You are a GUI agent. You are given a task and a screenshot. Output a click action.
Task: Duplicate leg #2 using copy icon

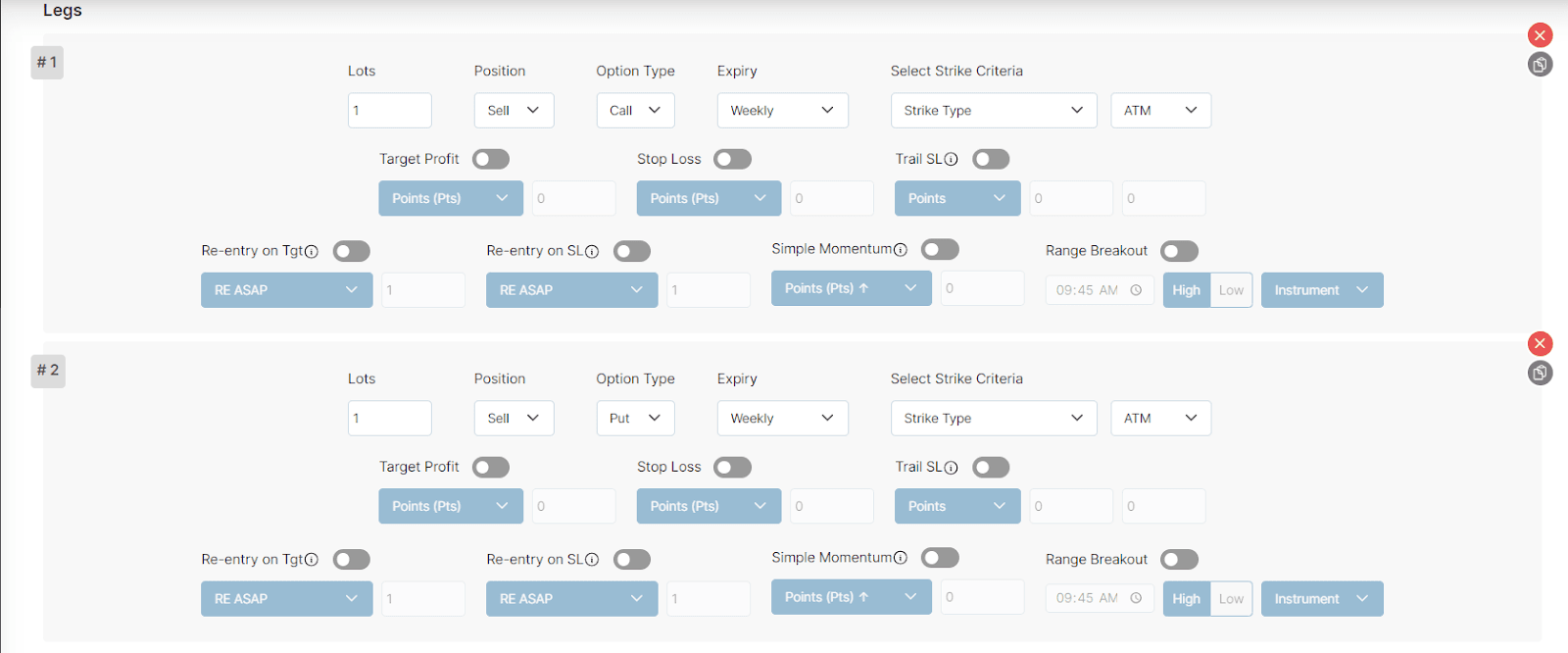click(1540, 373)
